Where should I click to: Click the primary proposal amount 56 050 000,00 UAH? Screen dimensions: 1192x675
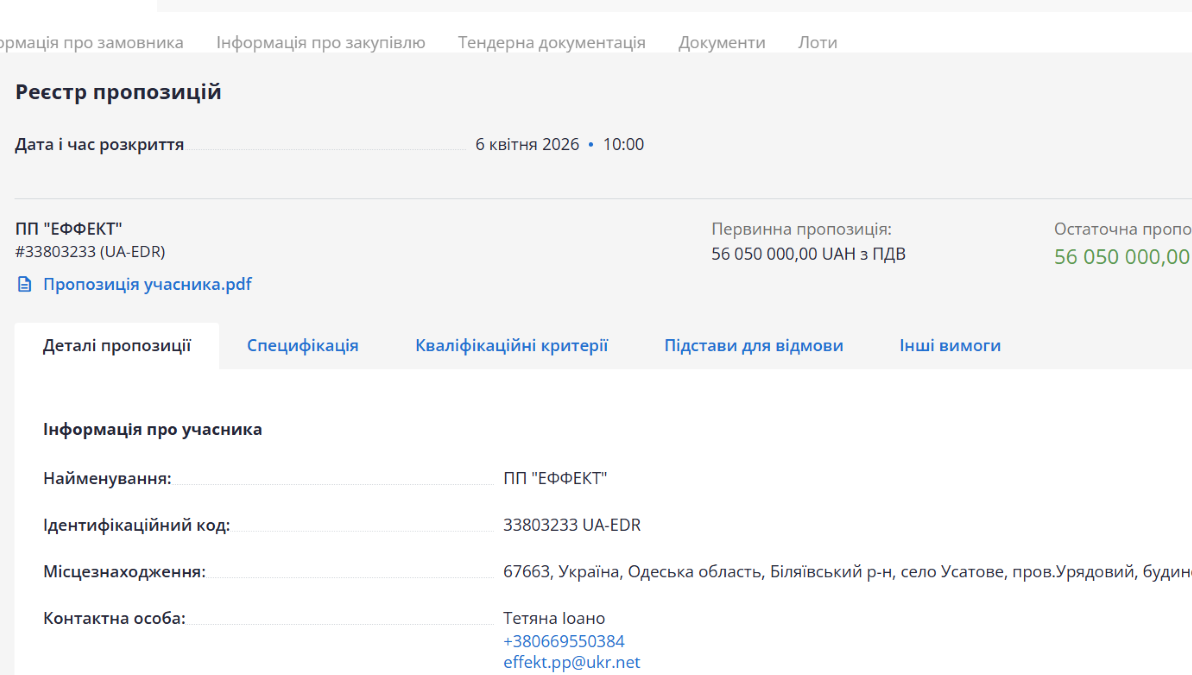(808, 254)
